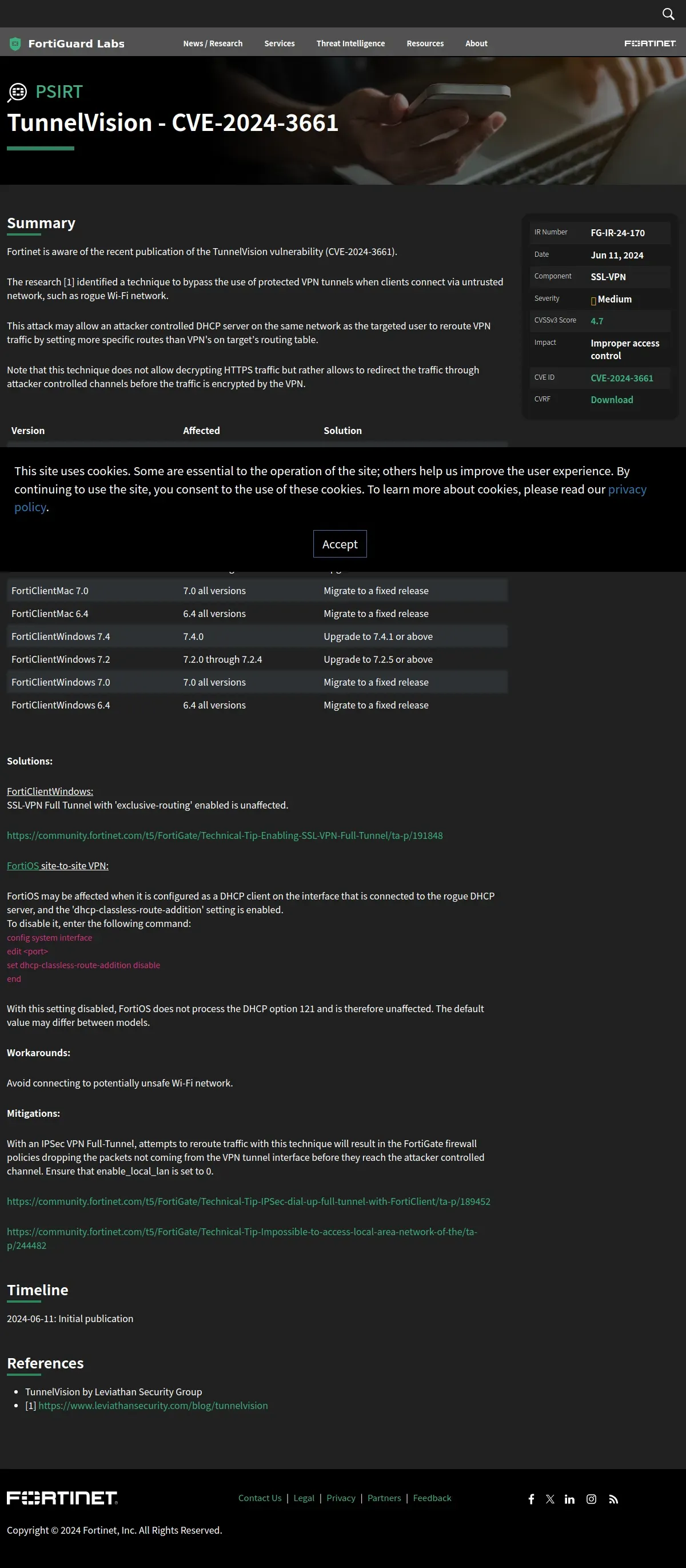686x1568 pixels.
Task: Open the Services menu
Action: 280,43
